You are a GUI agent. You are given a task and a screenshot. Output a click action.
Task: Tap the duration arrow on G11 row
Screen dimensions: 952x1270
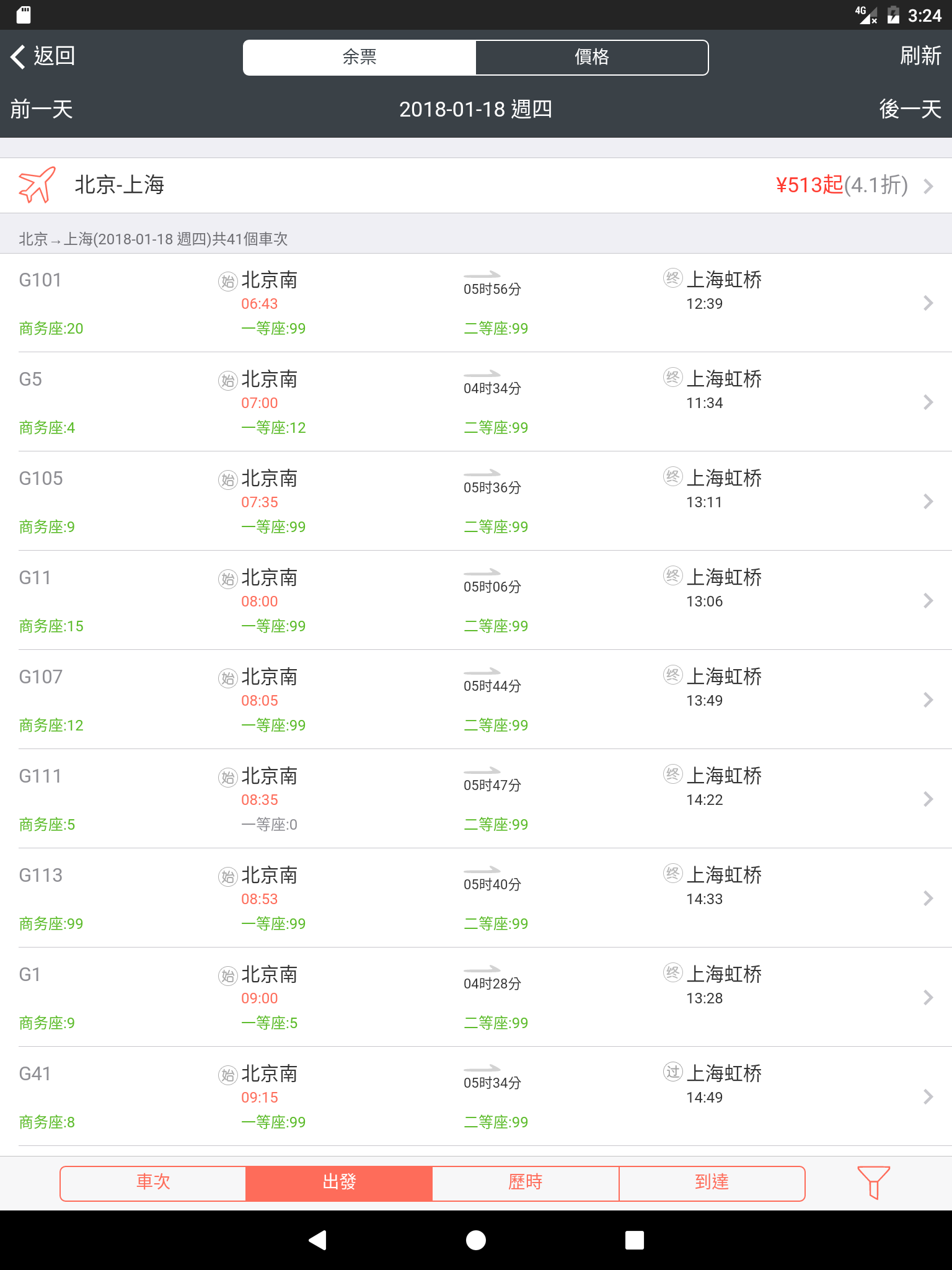tap(482, 572)
